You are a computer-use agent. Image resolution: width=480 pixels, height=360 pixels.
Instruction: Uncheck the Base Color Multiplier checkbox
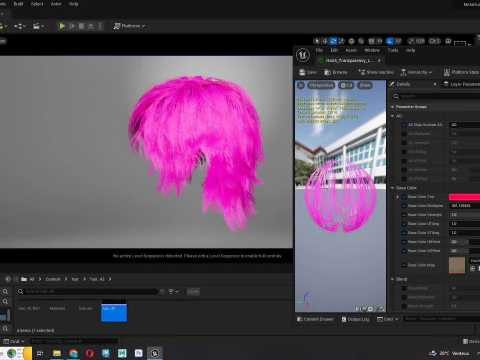[x=404, y=206]
